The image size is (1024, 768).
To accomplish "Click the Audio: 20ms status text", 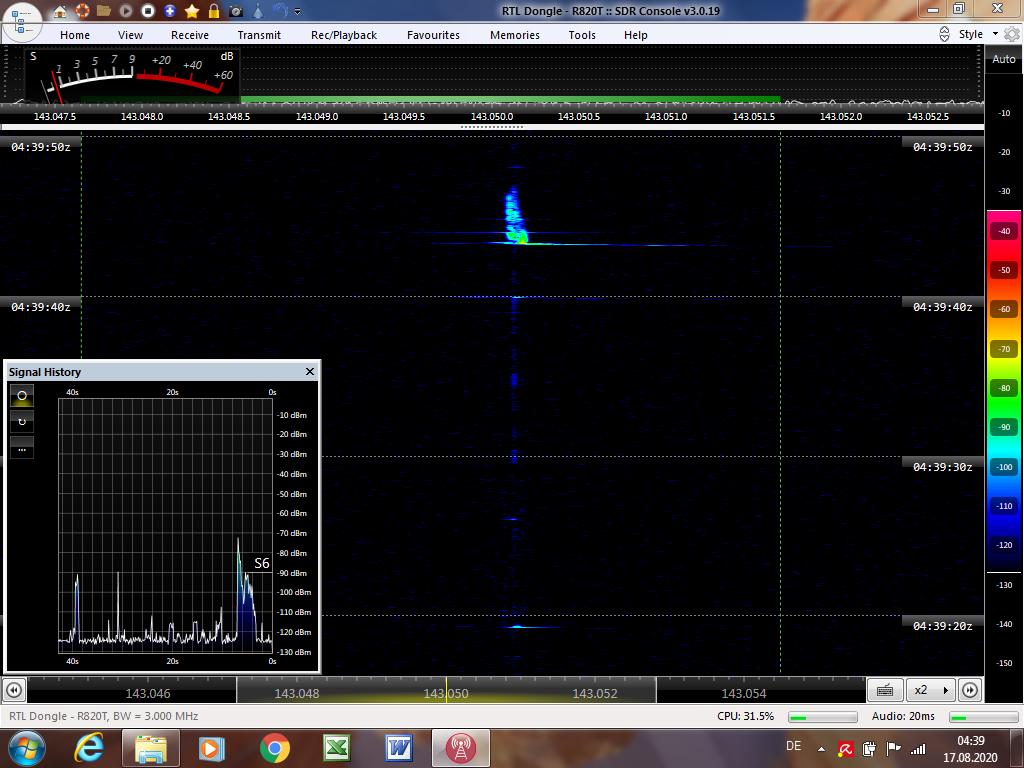I will pyautogui.click(x=903, y=716).
